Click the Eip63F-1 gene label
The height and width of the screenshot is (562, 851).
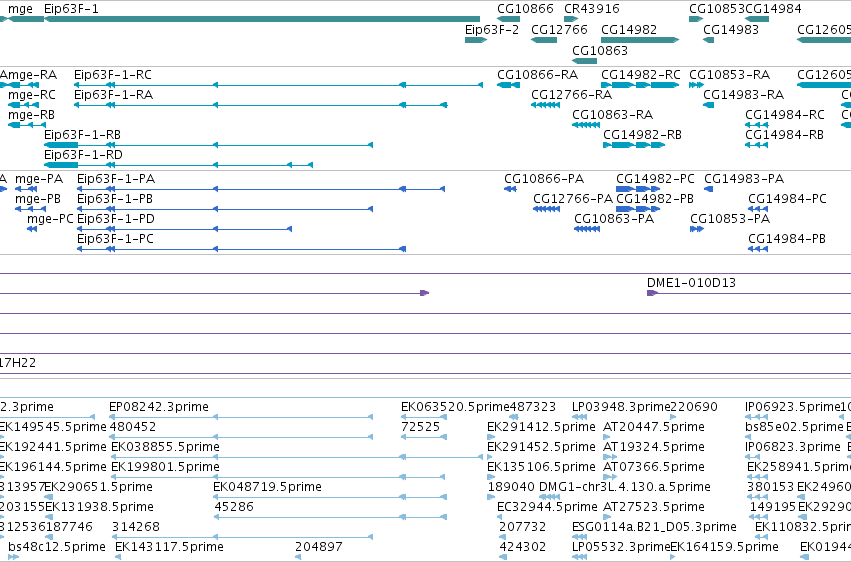point(71,9)
